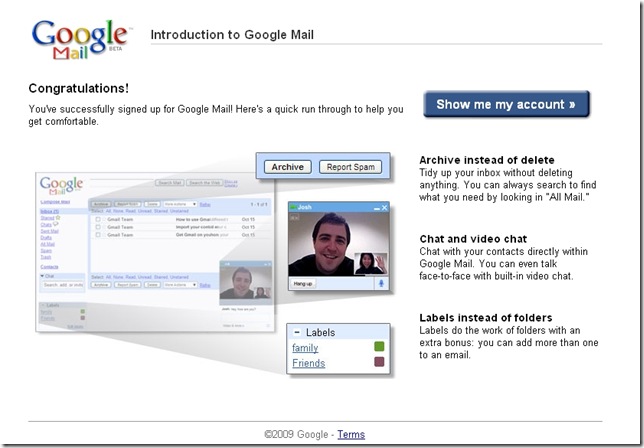This screenshot has width=644, height=448.
Task: Click the green color swatch beside family
Action: [379, 346]
